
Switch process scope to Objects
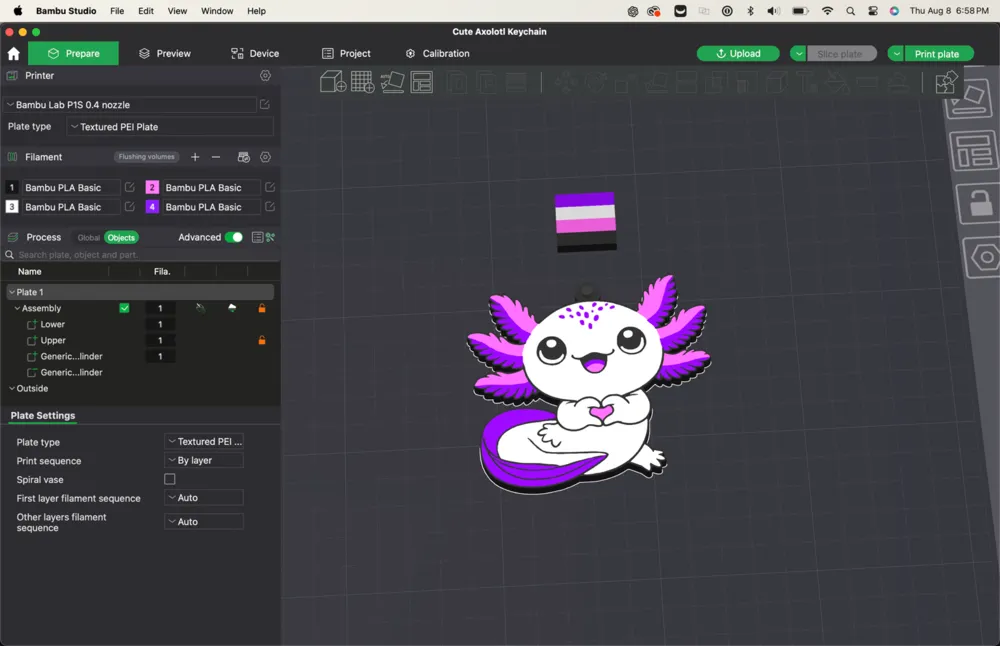click(x=121, y=238)
